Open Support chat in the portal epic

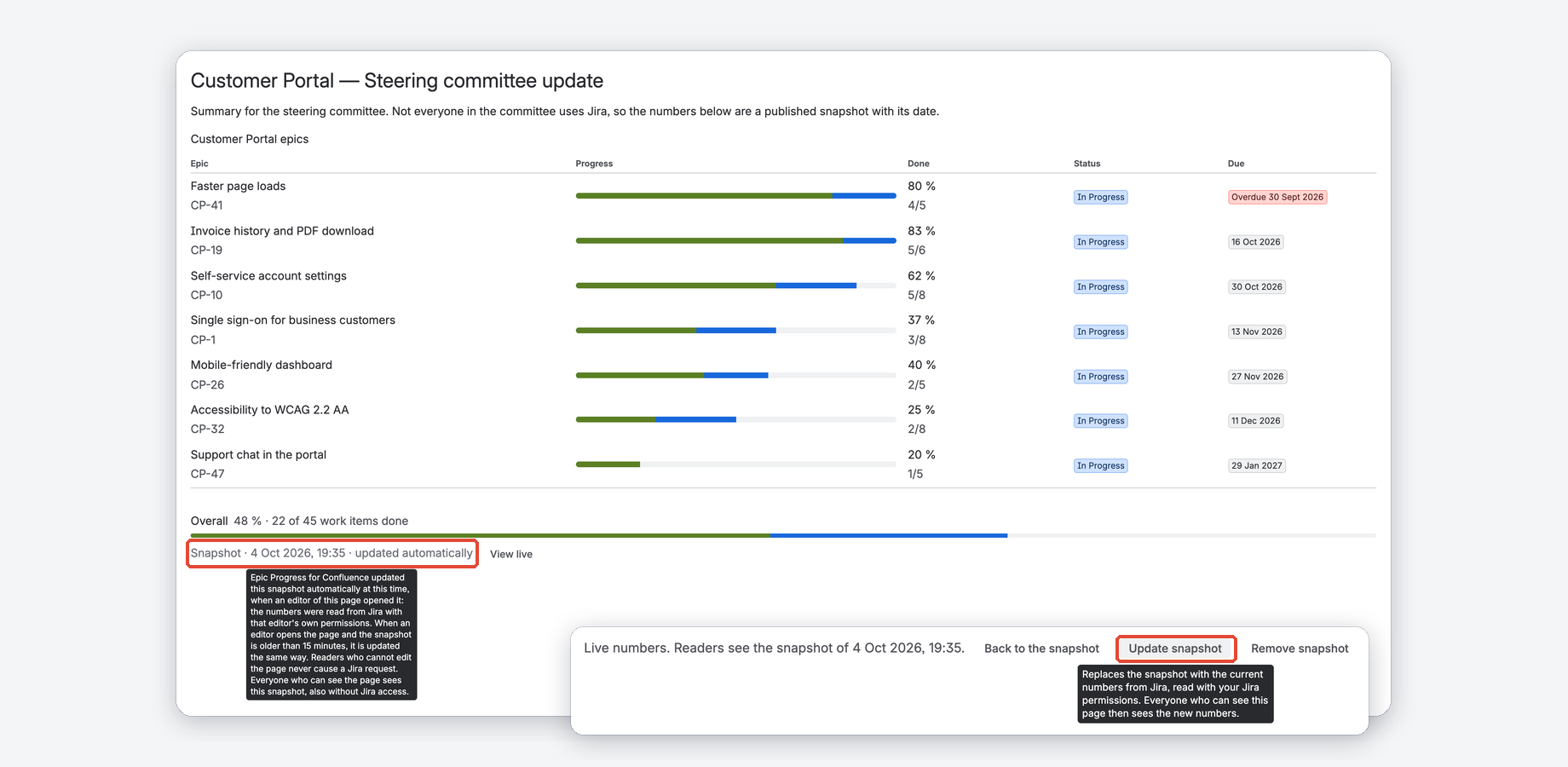[258, 454]
